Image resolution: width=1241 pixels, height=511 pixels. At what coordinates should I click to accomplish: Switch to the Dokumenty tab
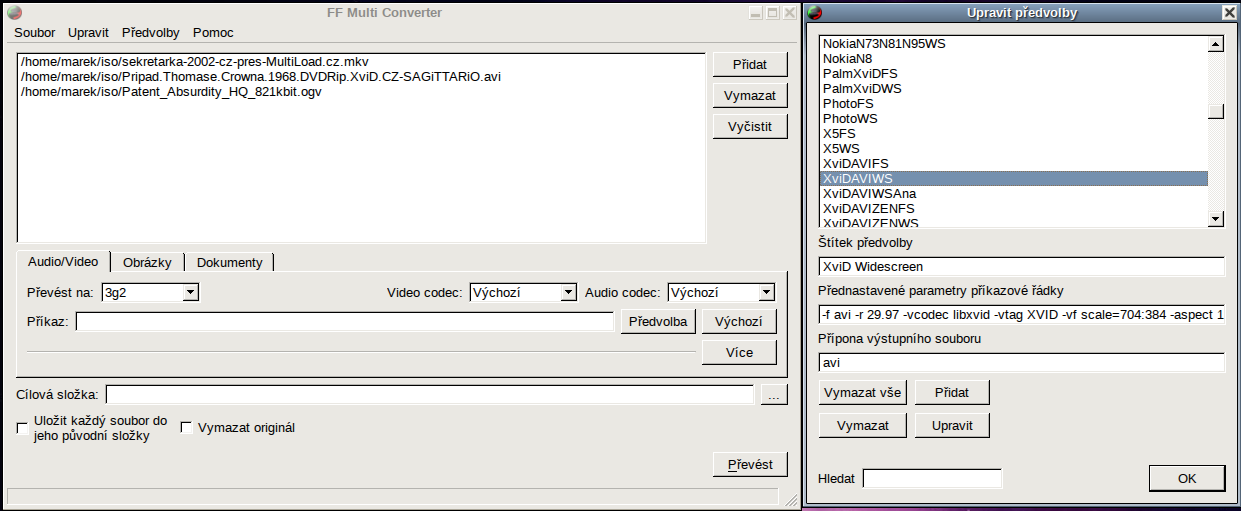pyautogui.click(x=229, y=262)
